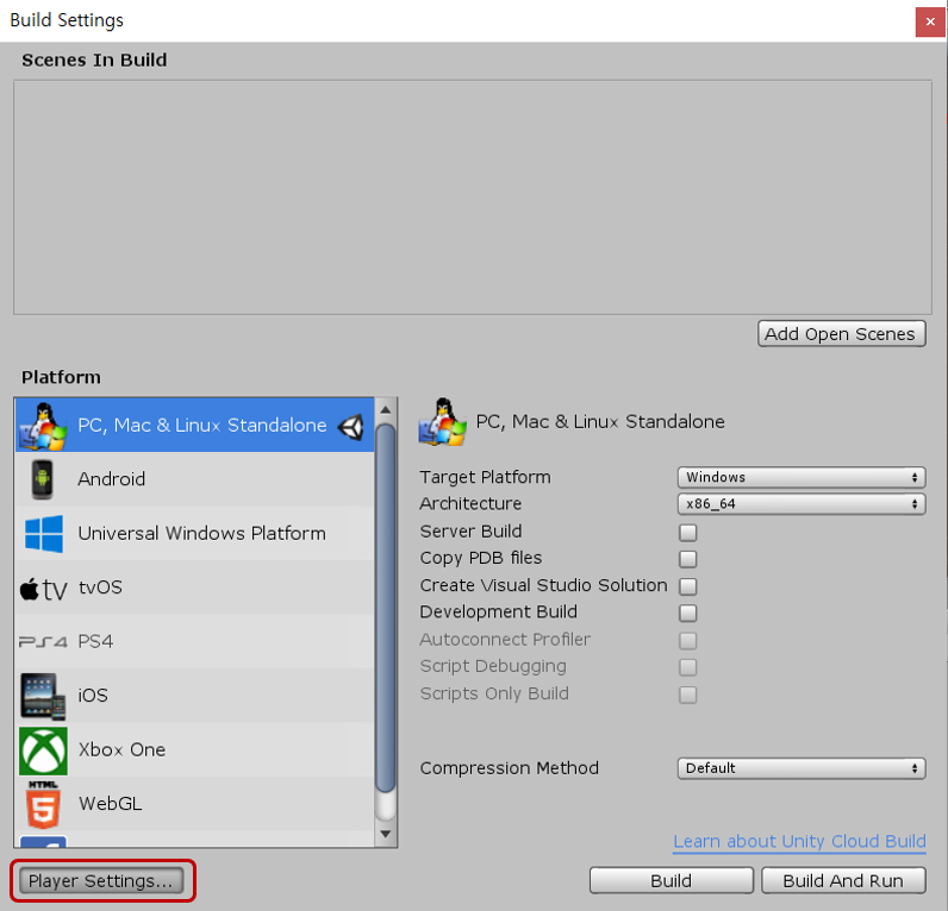Open the Learn about Unity Cloud Build link
This screenshot has height=911, width=948.
[799, 841]
